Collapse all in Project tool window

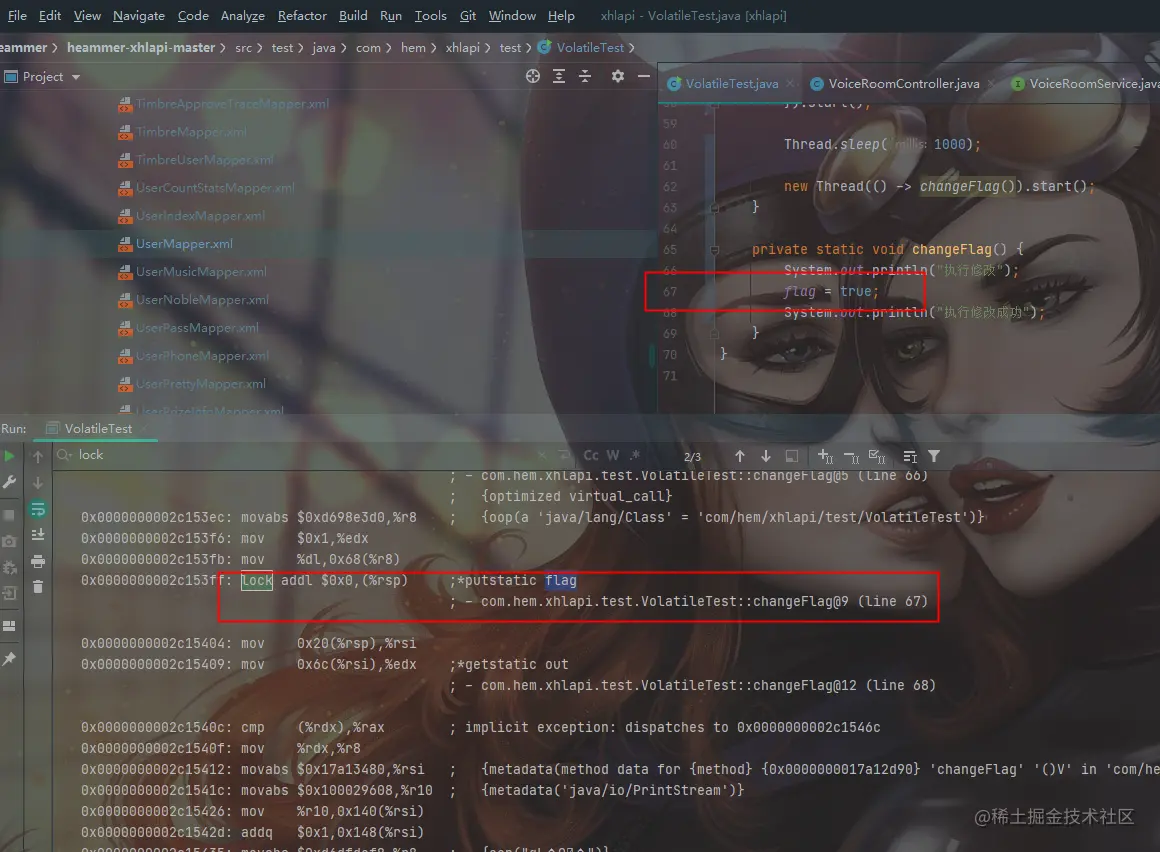[x=585, y=76]
